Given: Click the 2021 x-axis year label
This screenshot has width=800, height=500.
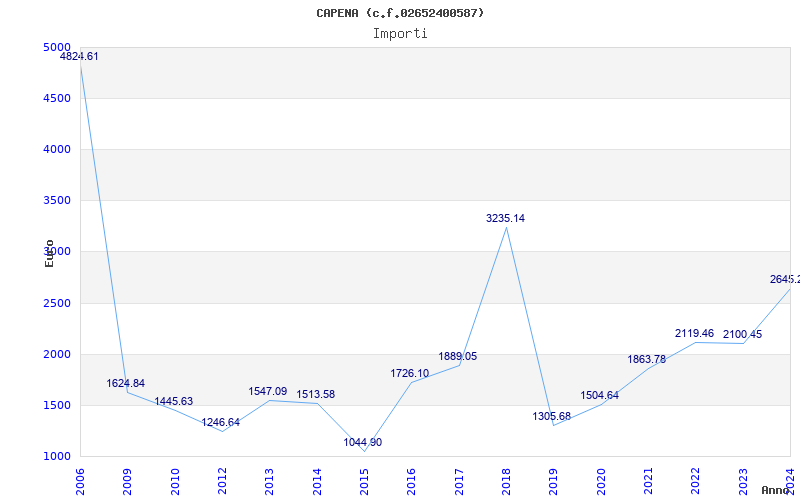Looking at the screenshot, I should pos(648,482).
